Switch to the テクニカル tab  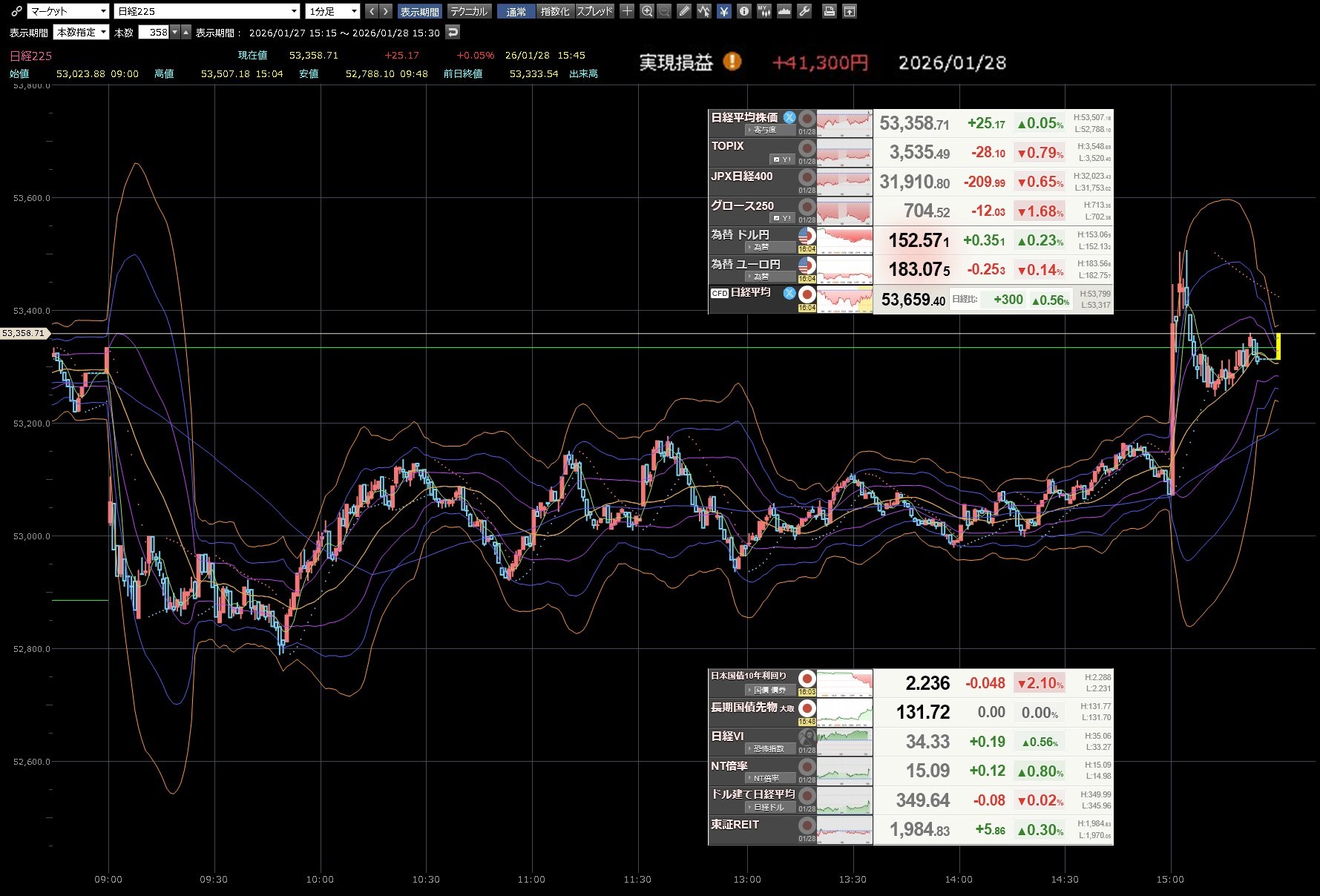click(469, 11)
